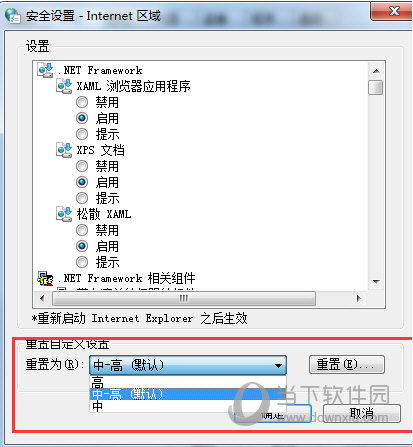Select 禁用 under 松散 XAML
The image size is (413, 447).
pyautogui.click(x=82, y=230)
